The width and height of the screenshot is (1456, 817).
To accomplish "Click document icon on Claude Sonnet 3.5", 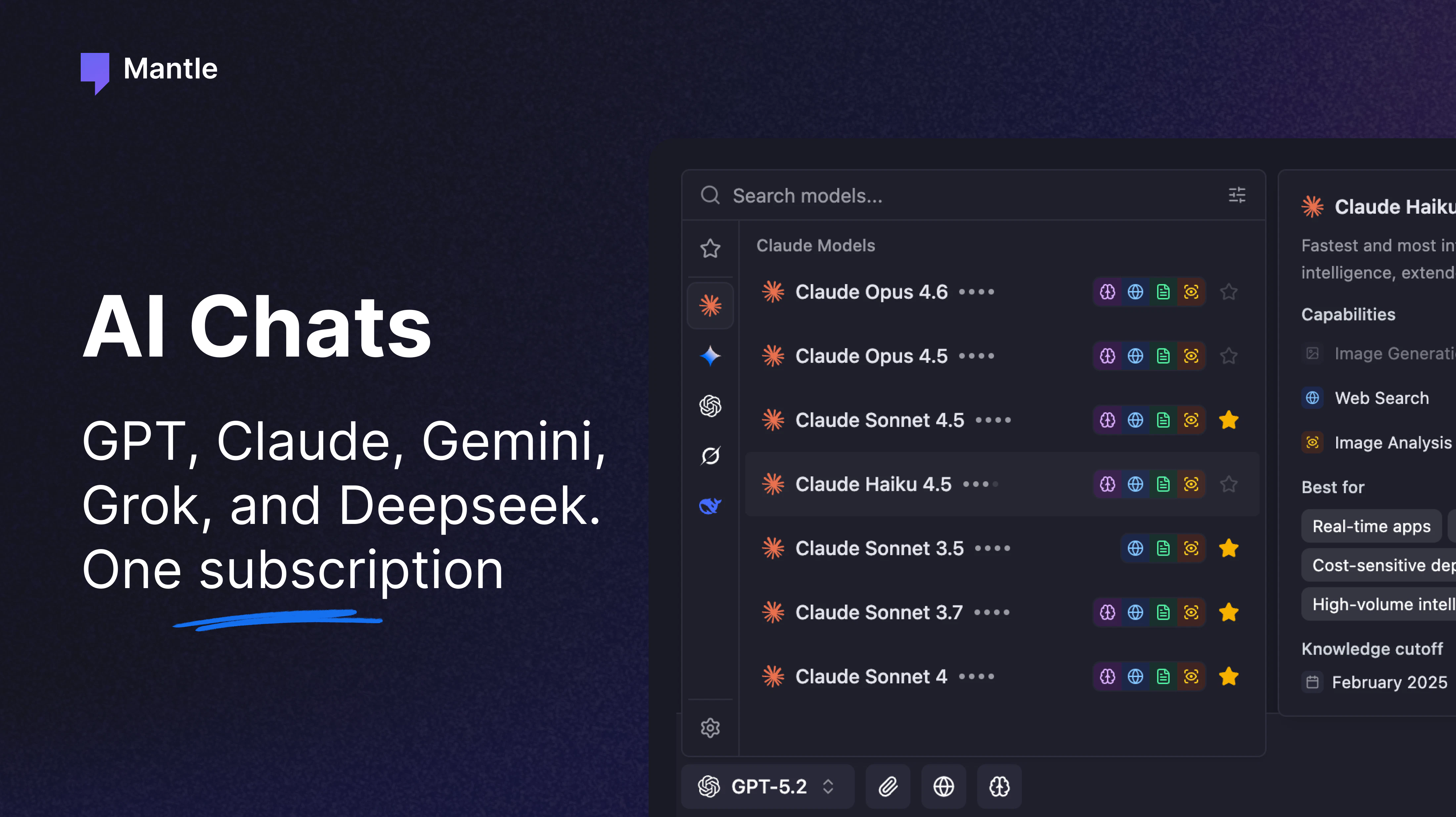I will click(1163, 548).
